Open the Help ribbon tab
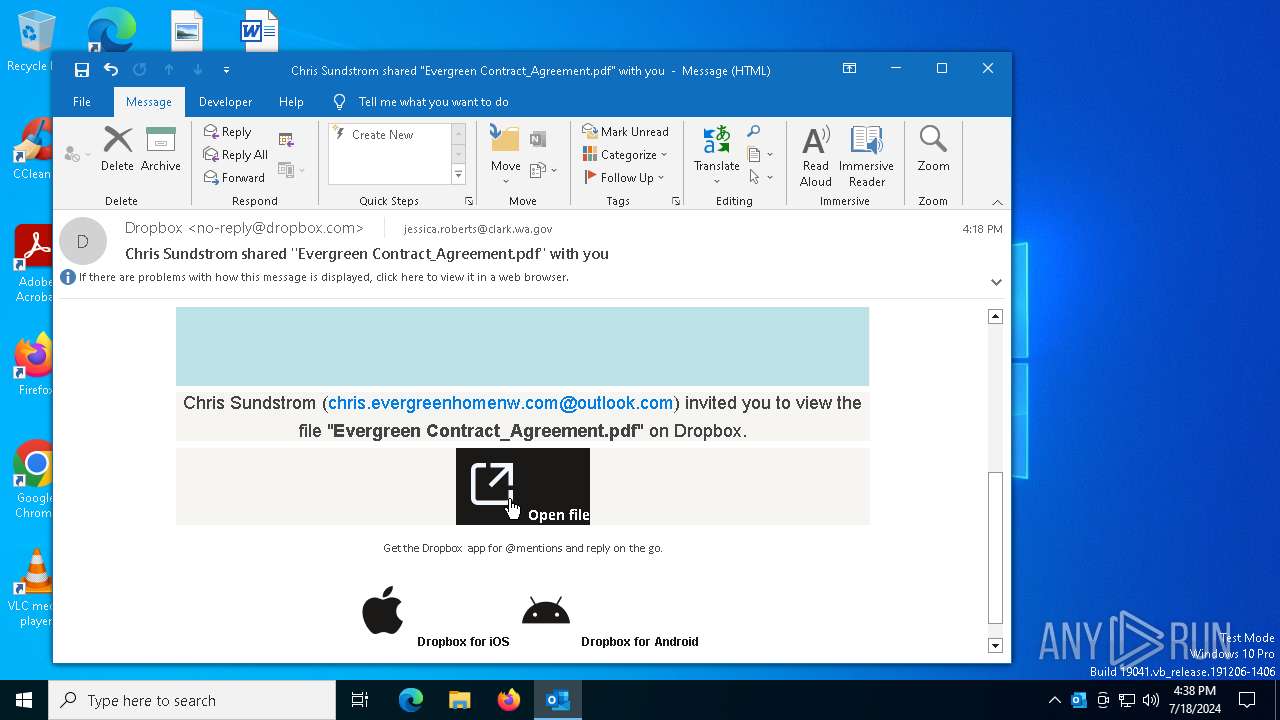 291,102
